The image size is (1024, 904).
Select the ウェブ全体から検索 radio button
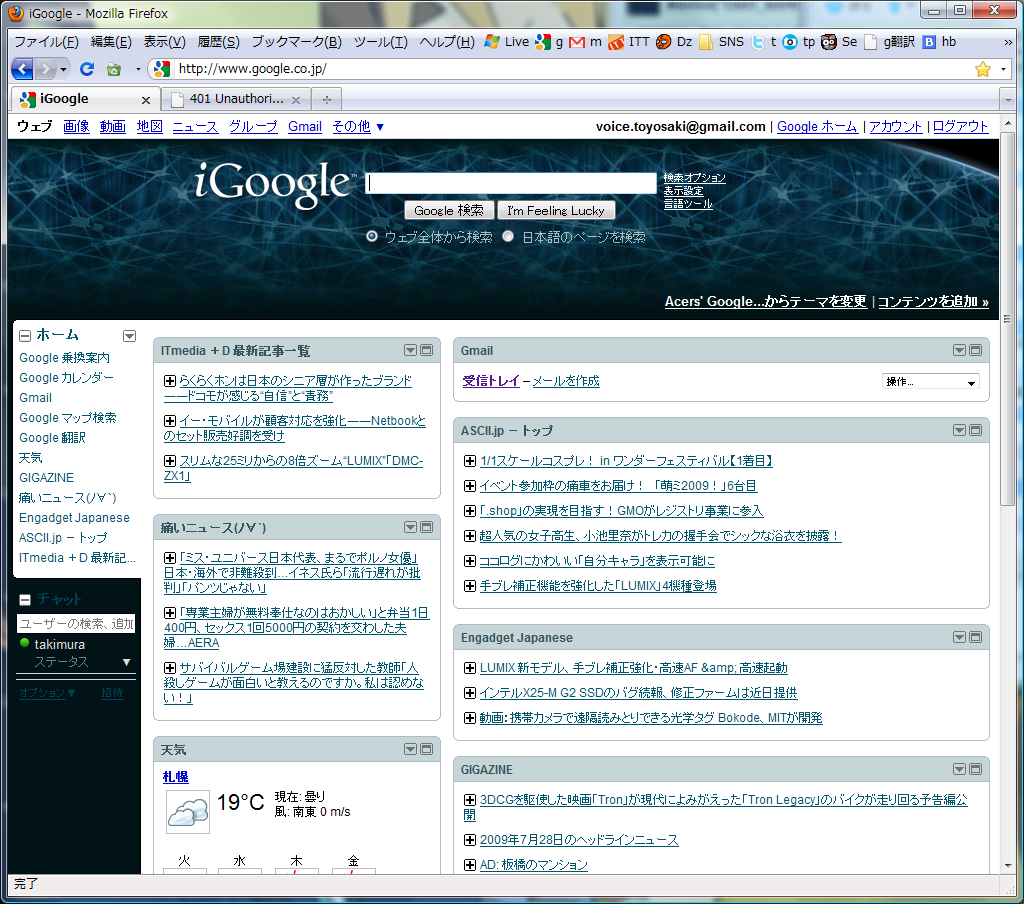(x=372, y=236)
